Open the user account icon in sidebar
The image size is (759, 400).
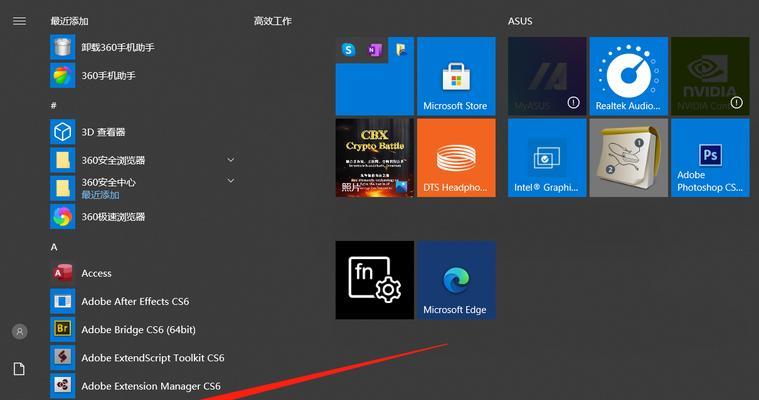[x=19, y=332]
